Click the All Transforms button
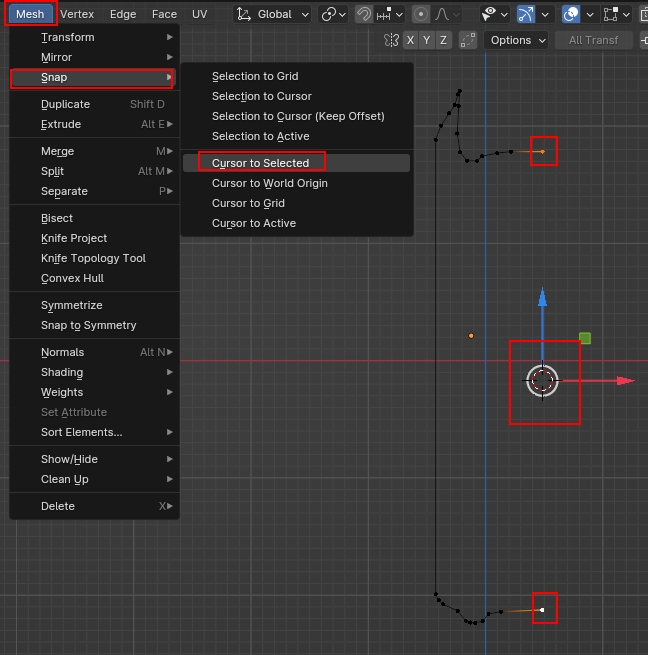The width and height of the screenshot is (648, 655). click(593, 40)
